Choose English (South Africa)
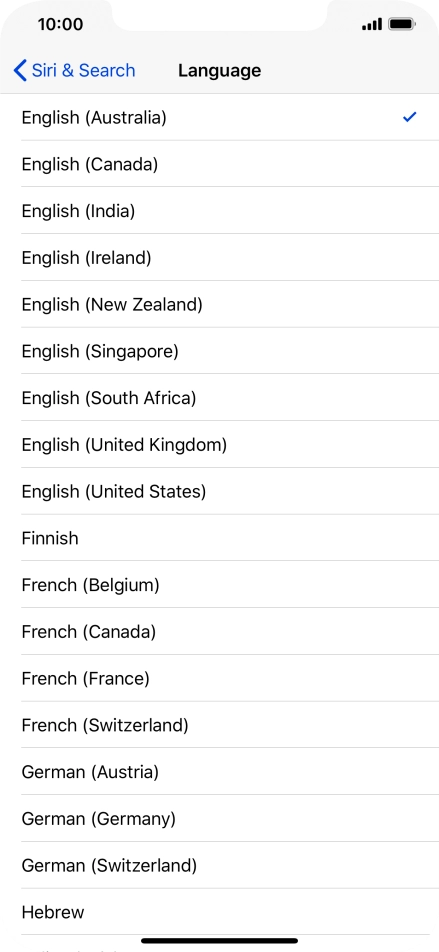 (x=219, y=398)
